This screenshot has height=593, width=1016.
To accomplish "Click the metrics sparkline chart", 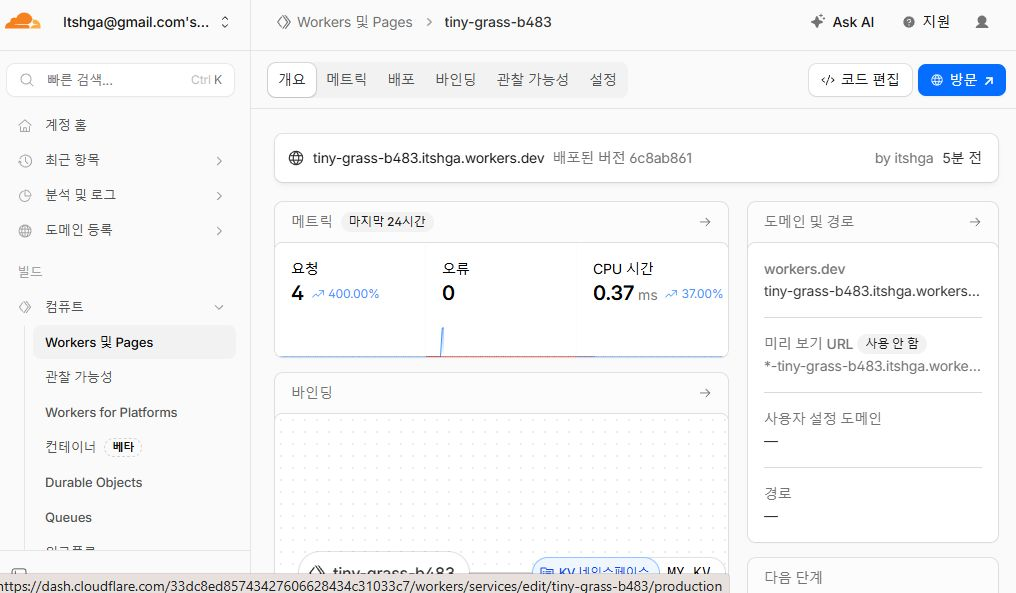I will (x=502, y=342).
